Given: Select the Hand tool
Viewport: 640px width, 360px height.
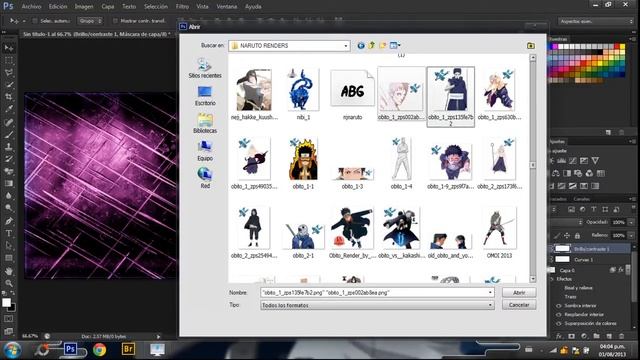Looking at the screenshot, I should click(x=9, y=271).
